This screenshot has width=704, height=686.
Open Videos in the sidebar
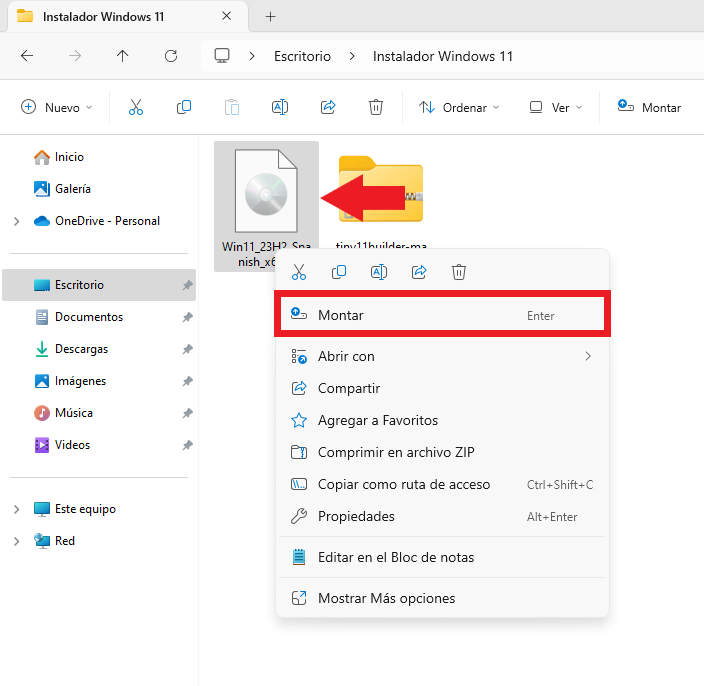tap(62, 445)
